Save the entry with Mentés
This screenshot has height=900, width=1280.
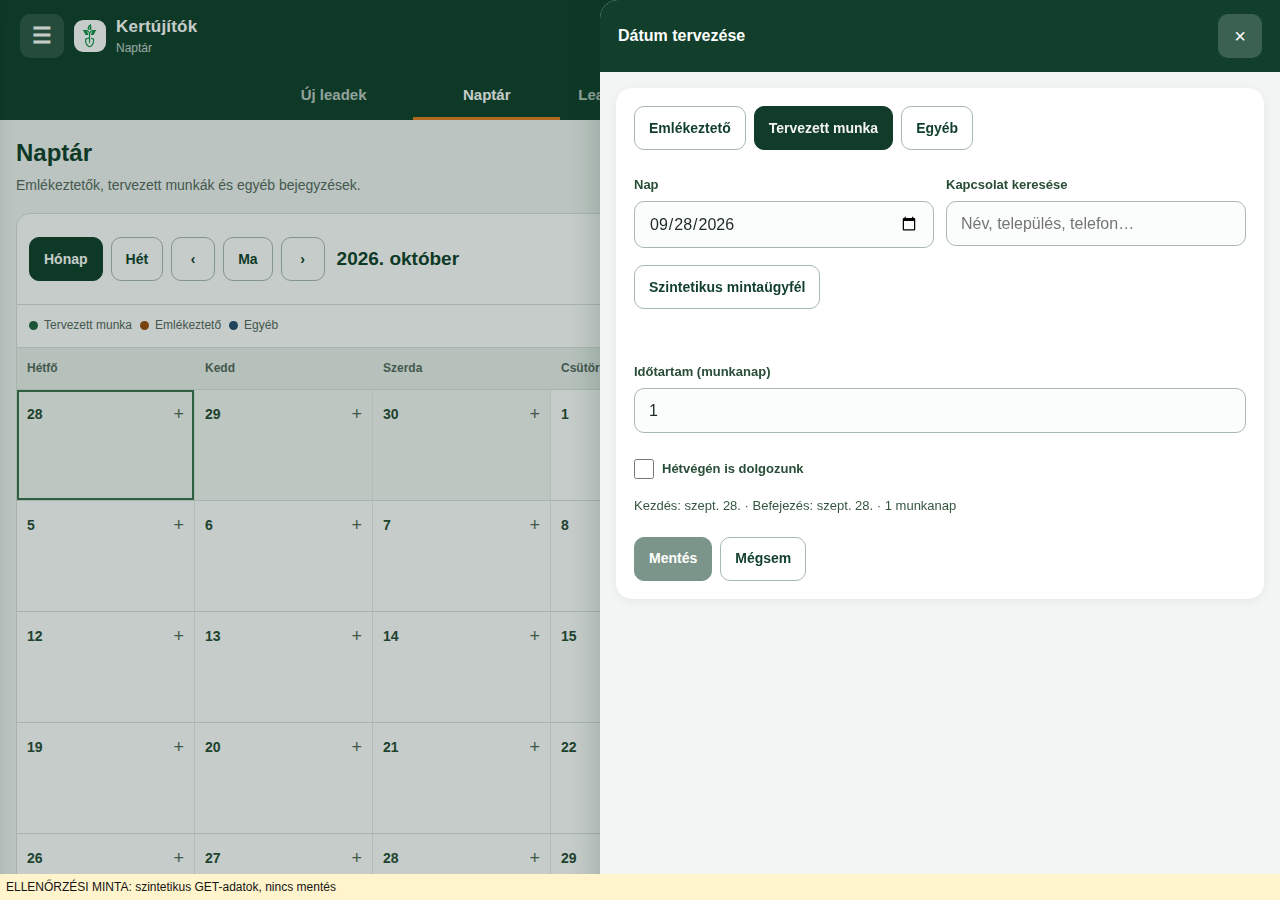pyautogui.click(x=673, y=559)
